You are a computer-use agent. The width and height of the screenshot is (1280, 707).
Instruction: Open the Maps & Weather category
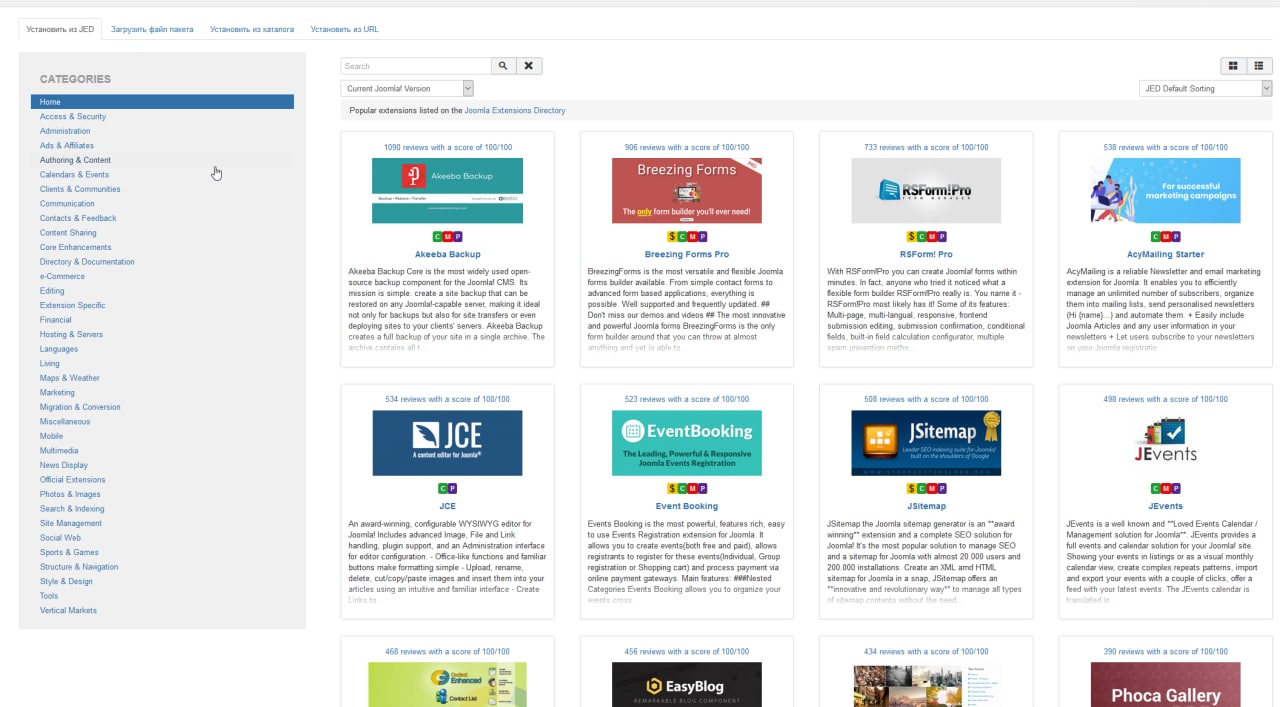[70, 378]
